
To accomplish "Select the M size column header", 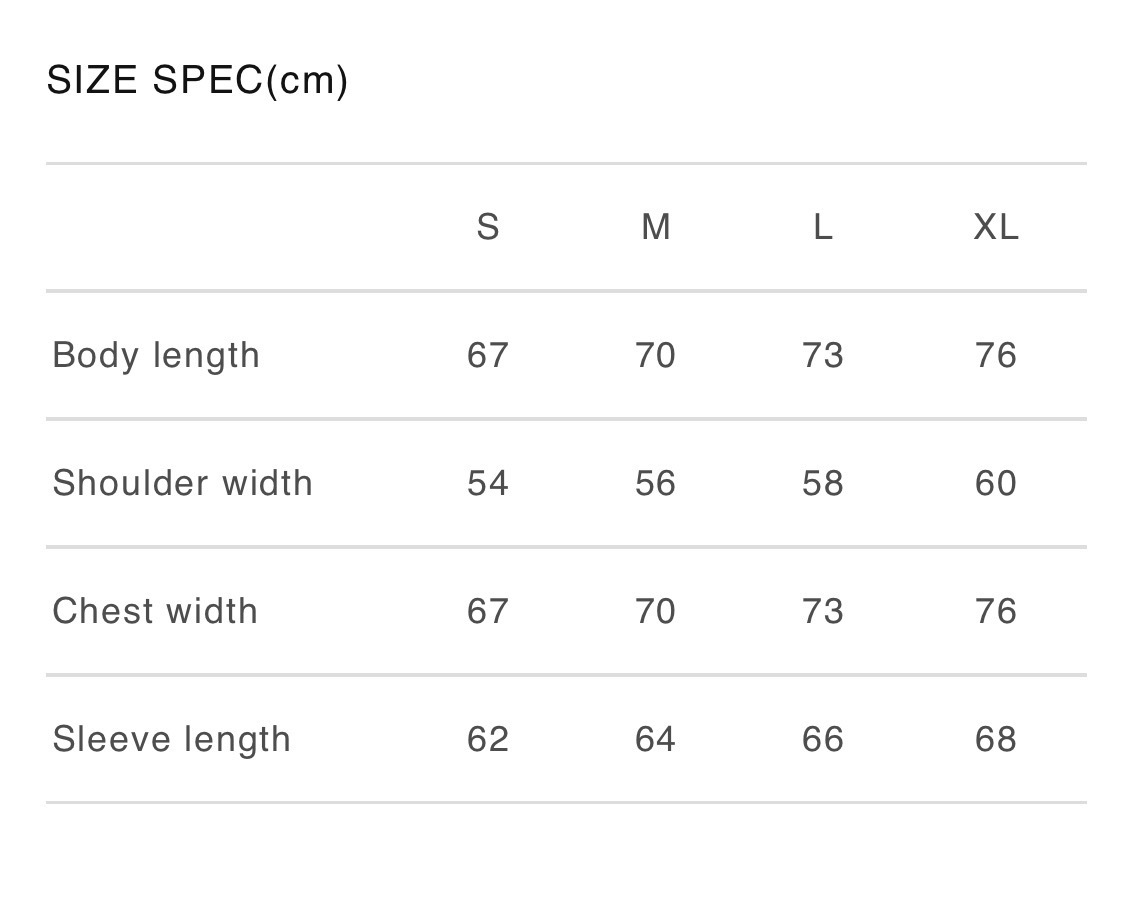I will 655,228.
